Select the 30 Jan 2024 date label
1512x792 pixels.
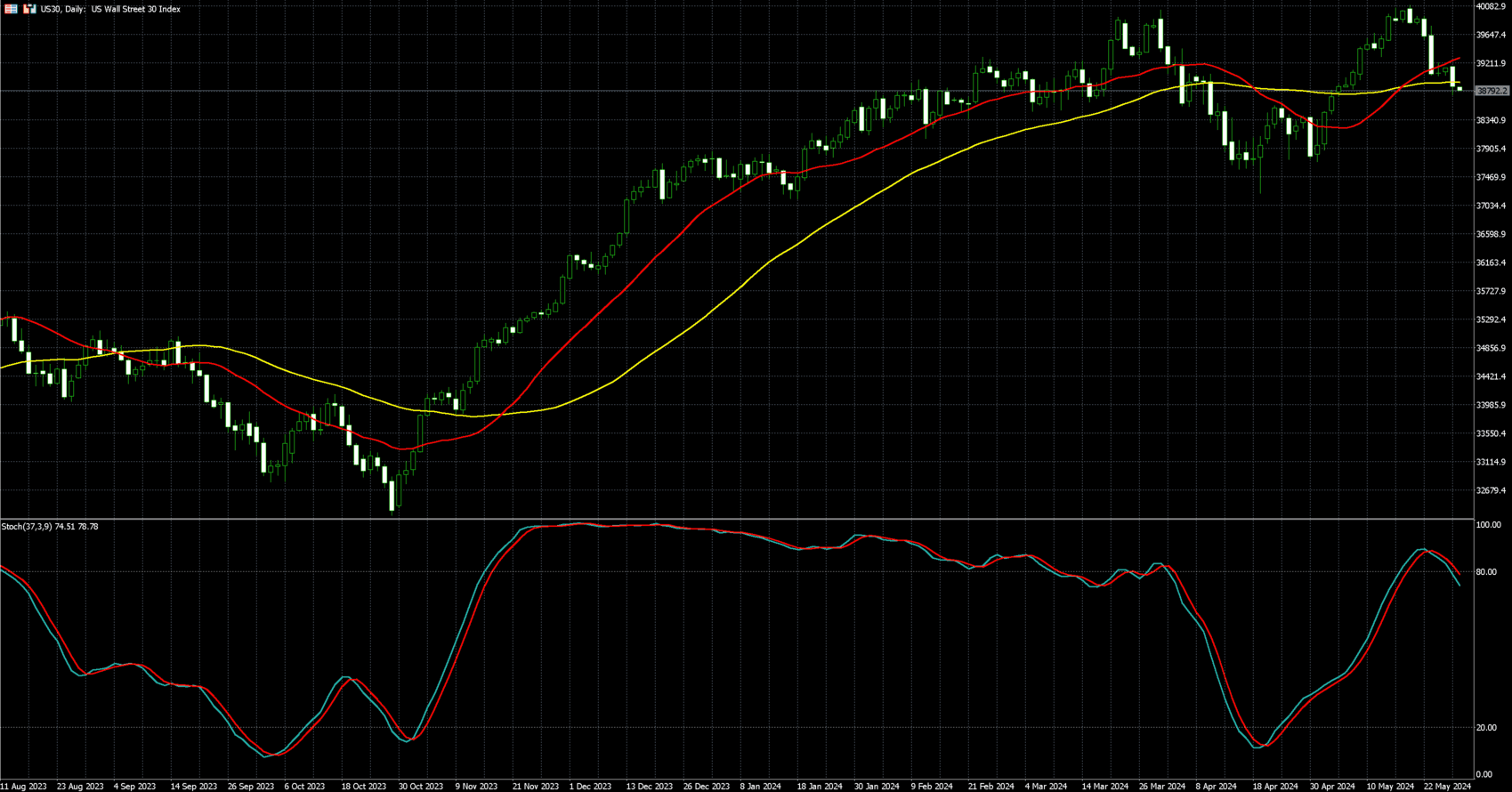876,786
